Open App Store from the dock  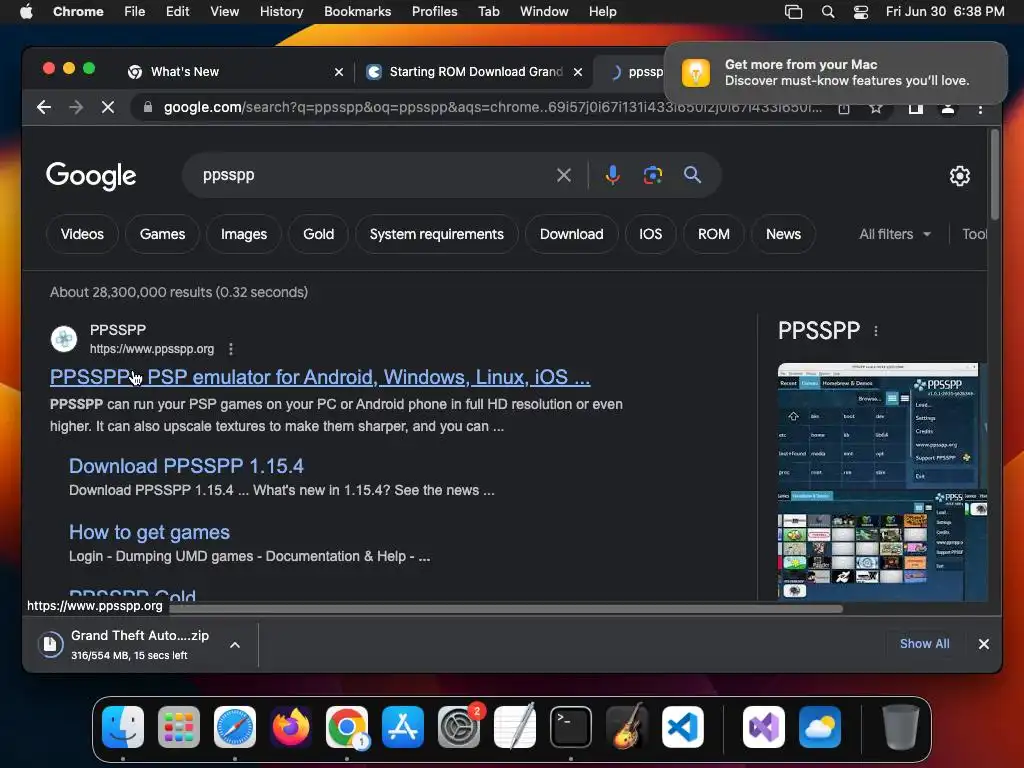403,727
